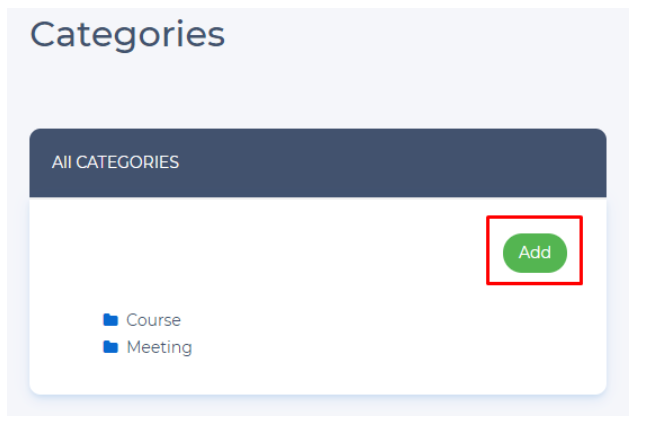Image resolution: width=657 pixels, height=435 pixels.
Task: Select the Course label text
Action: click(x=153, y=320)
